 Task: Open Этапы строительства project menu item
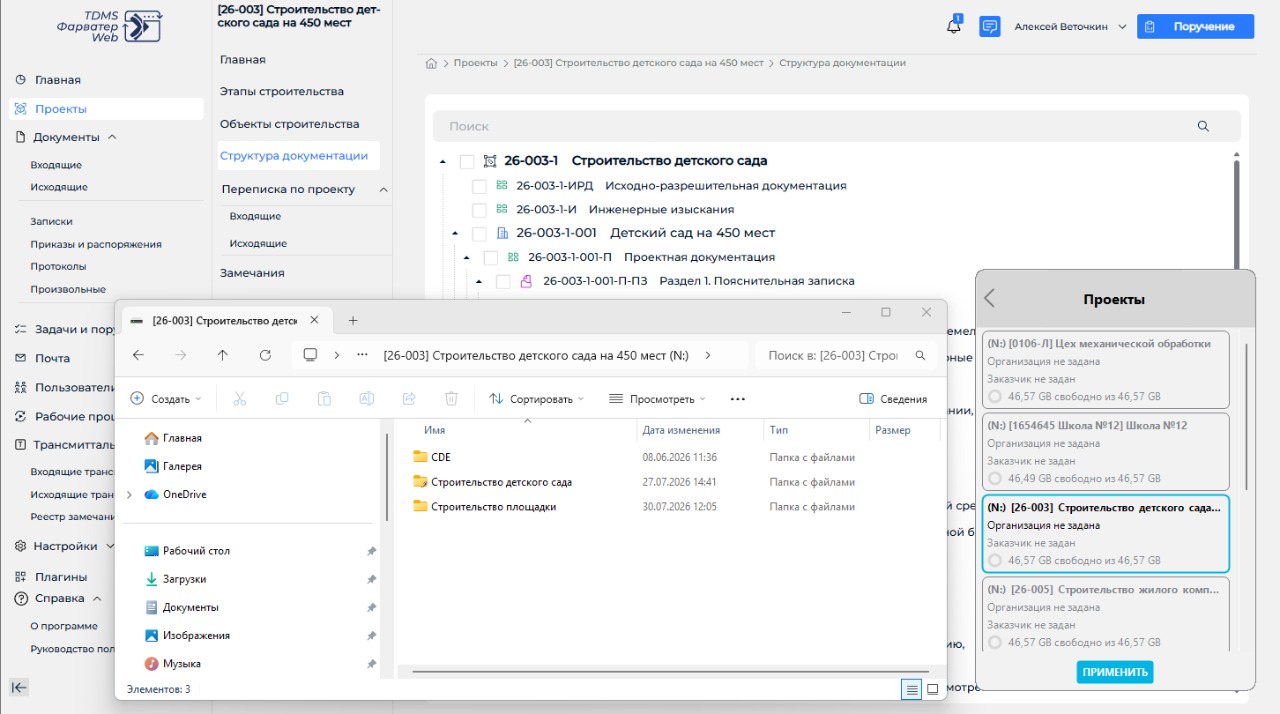coord(282,91)
